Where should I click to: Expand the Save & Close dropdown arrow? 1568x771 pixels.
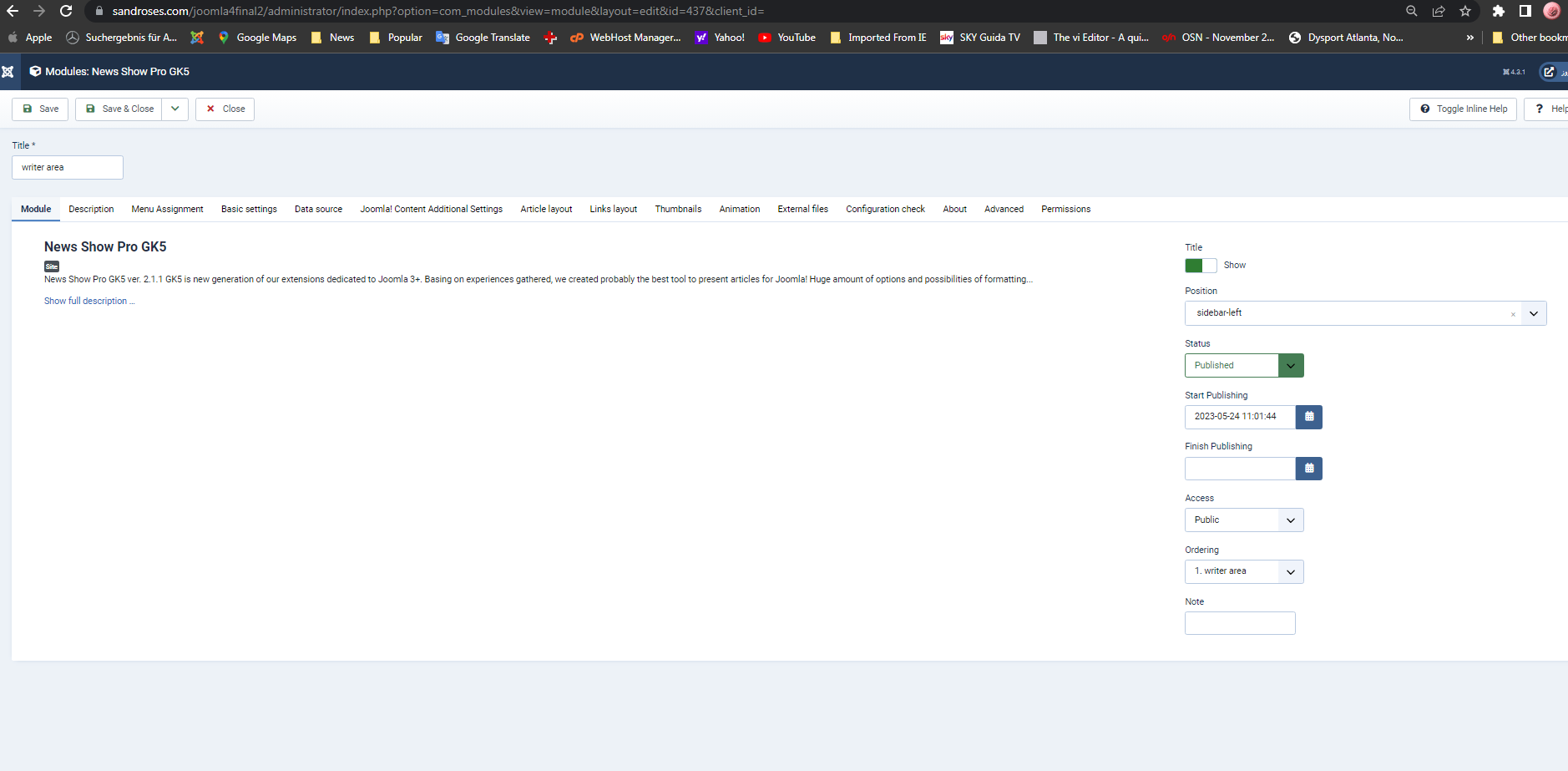175,109
